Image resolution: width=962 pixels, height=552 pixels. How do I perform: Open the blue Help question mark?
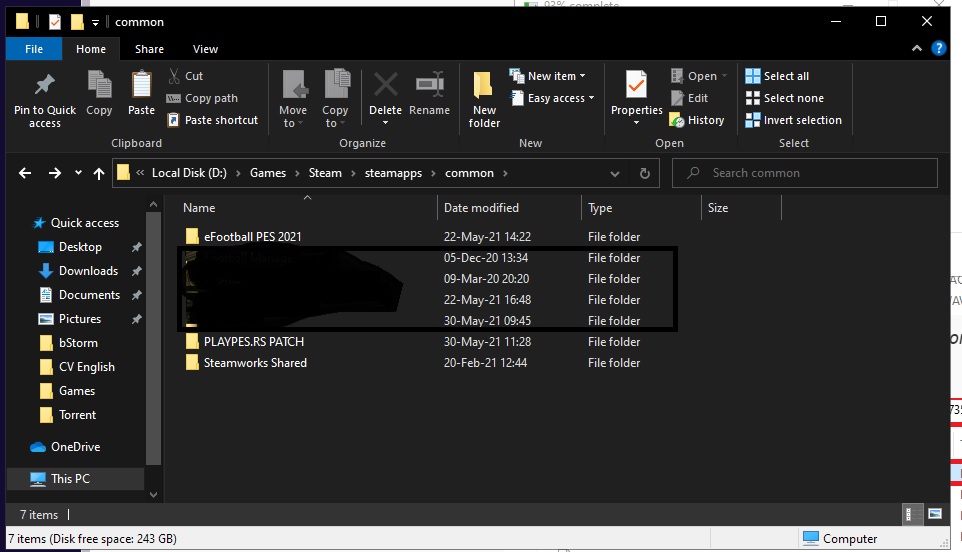click(939, 48)
